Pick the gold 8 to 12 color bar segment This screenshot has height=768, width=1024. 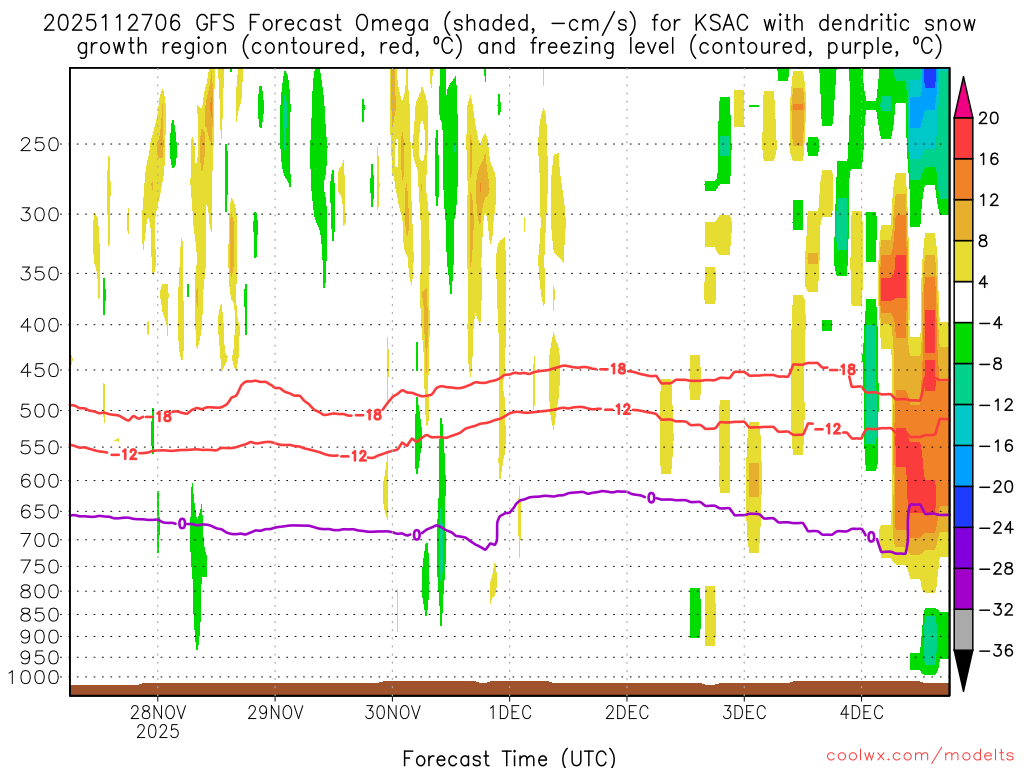963,221
